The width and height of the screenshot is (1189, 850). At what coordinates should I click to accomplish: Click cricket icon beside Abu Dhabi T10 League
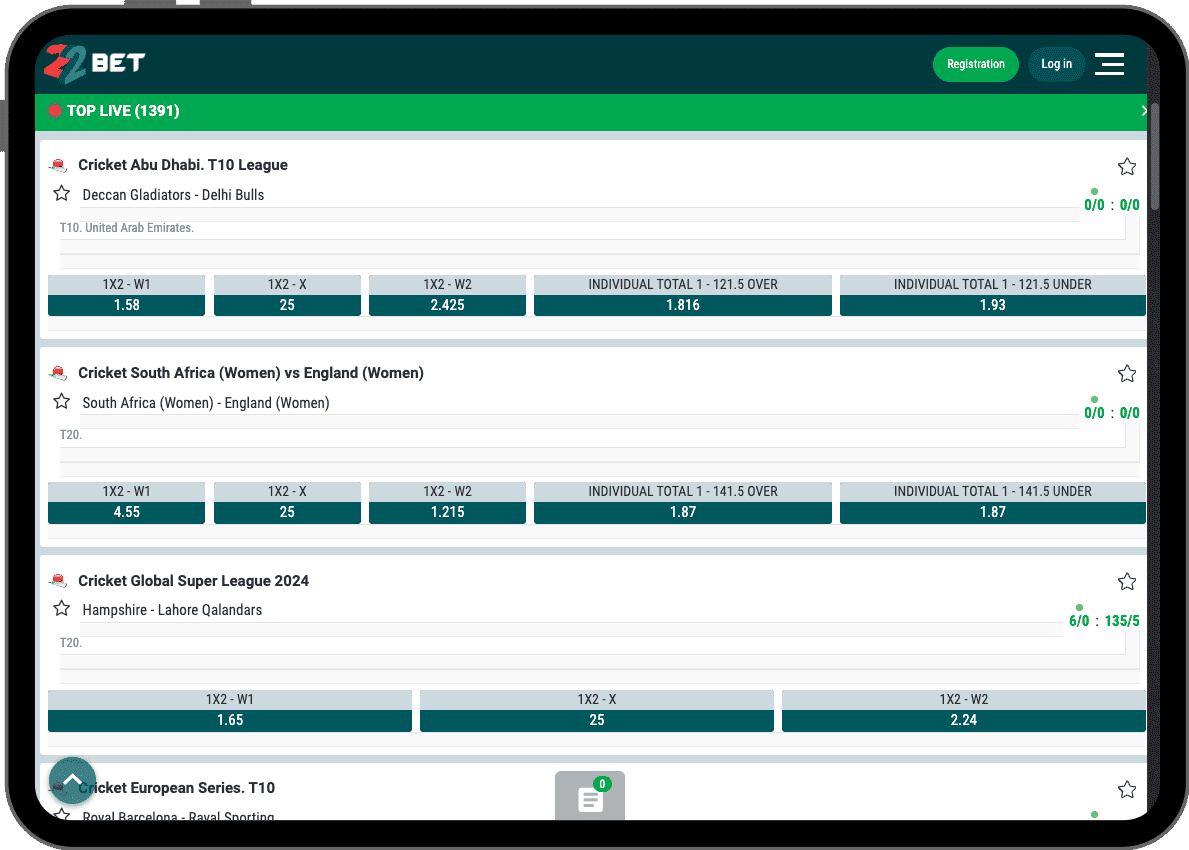(58, 166)
